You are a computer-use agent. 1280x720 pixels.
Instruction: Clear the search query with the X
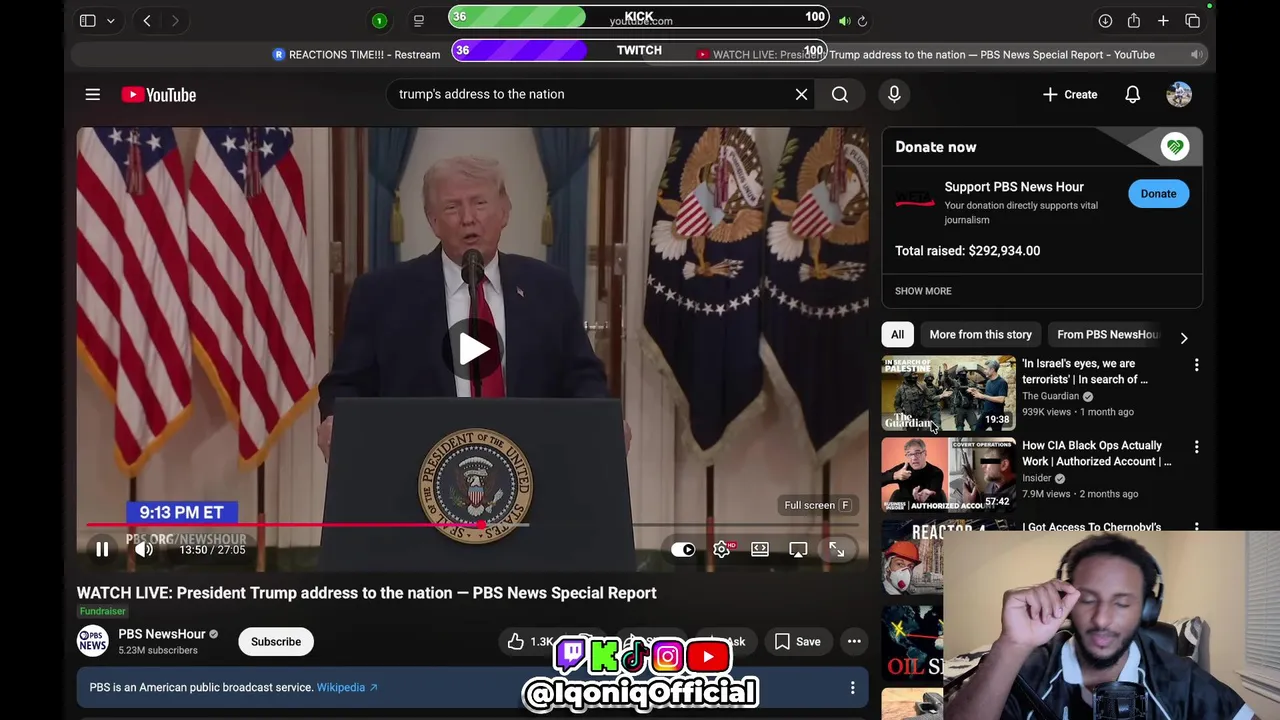[801, 94]
